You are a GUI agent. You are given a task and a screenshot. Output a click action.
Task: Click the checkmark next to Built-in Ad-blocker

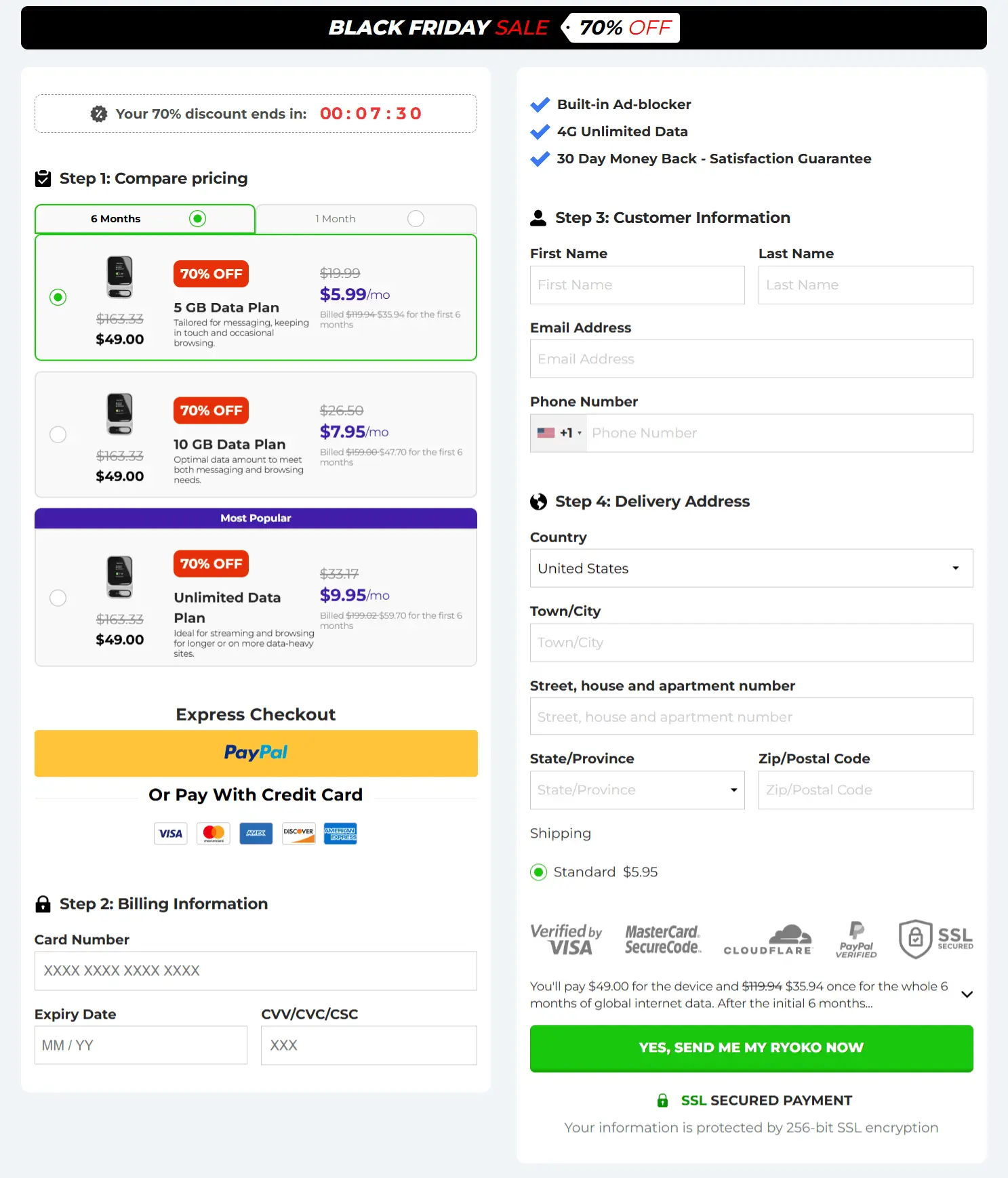coord(540,104)
